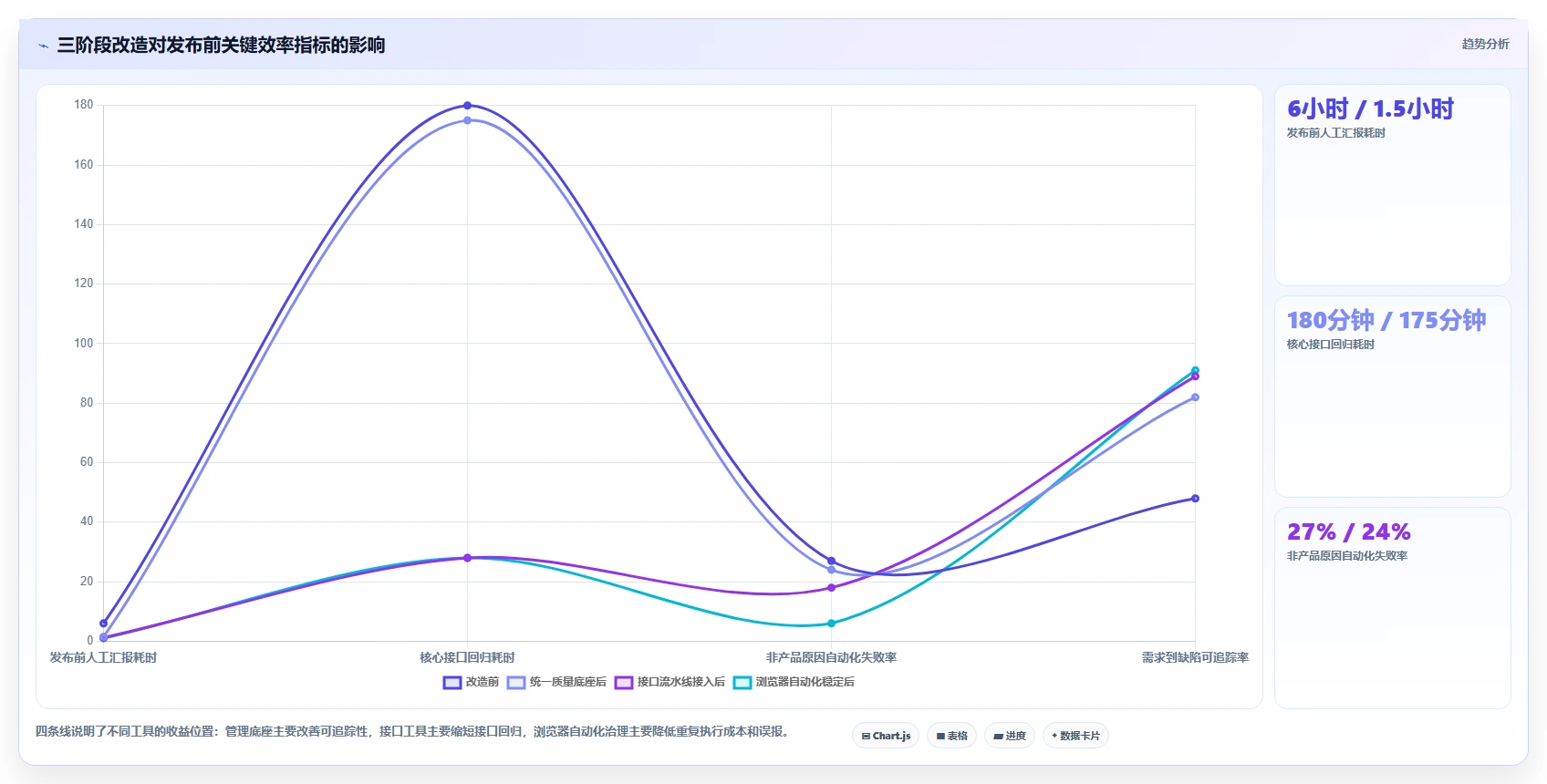Click the 统一质量底座后 point at 175
This screenshot has height=784, width=1547.
click(x=467, y=120)
